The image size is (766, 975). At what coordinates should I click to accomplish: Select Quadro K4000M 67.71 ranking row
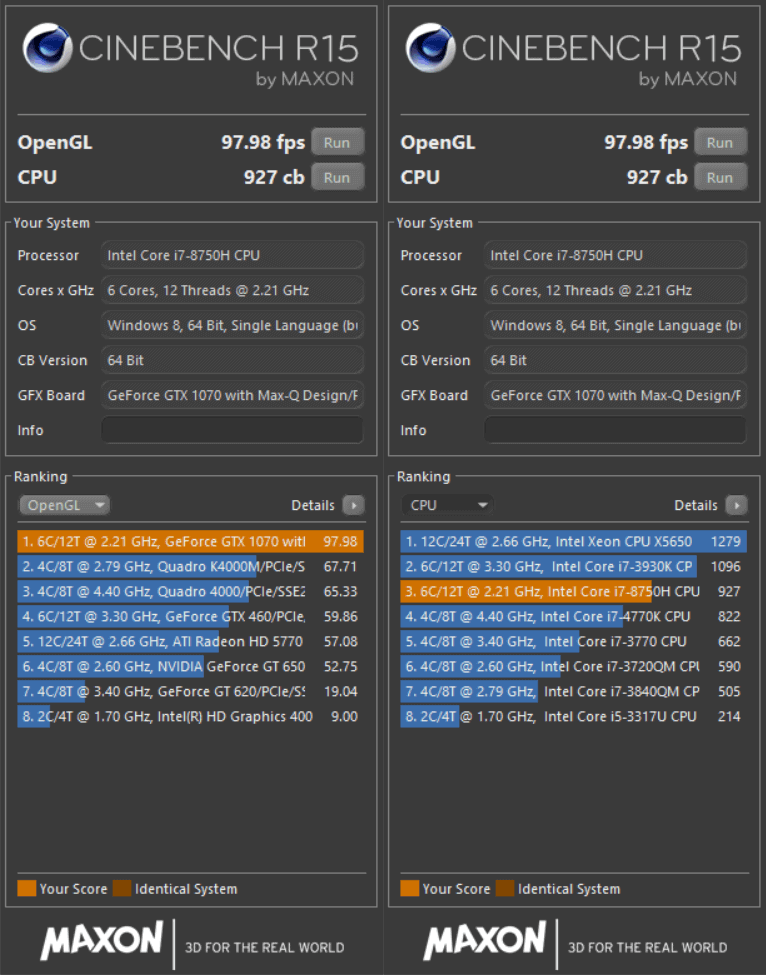[x=190, y=566]
